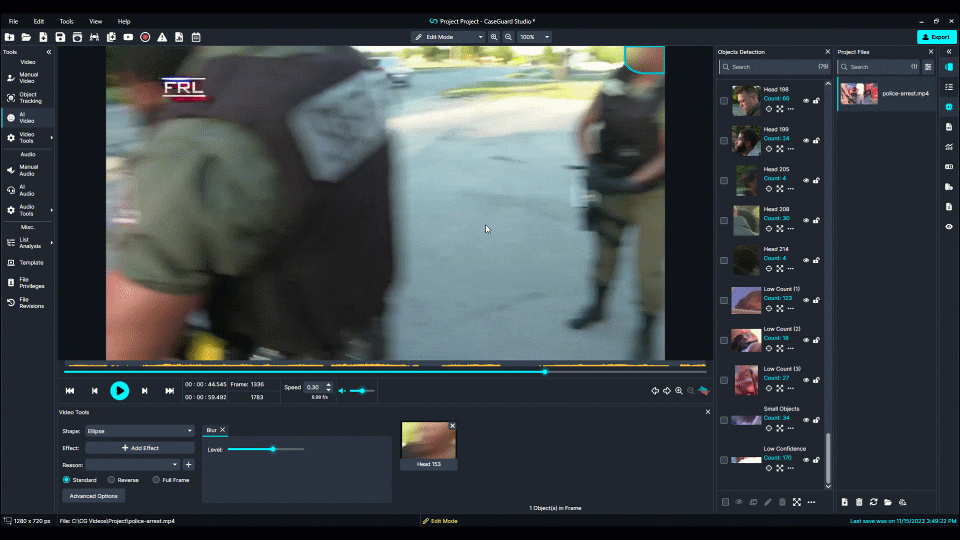Play the video
Image resolution: width=960 pixels, height=540 pixels.
119,391
